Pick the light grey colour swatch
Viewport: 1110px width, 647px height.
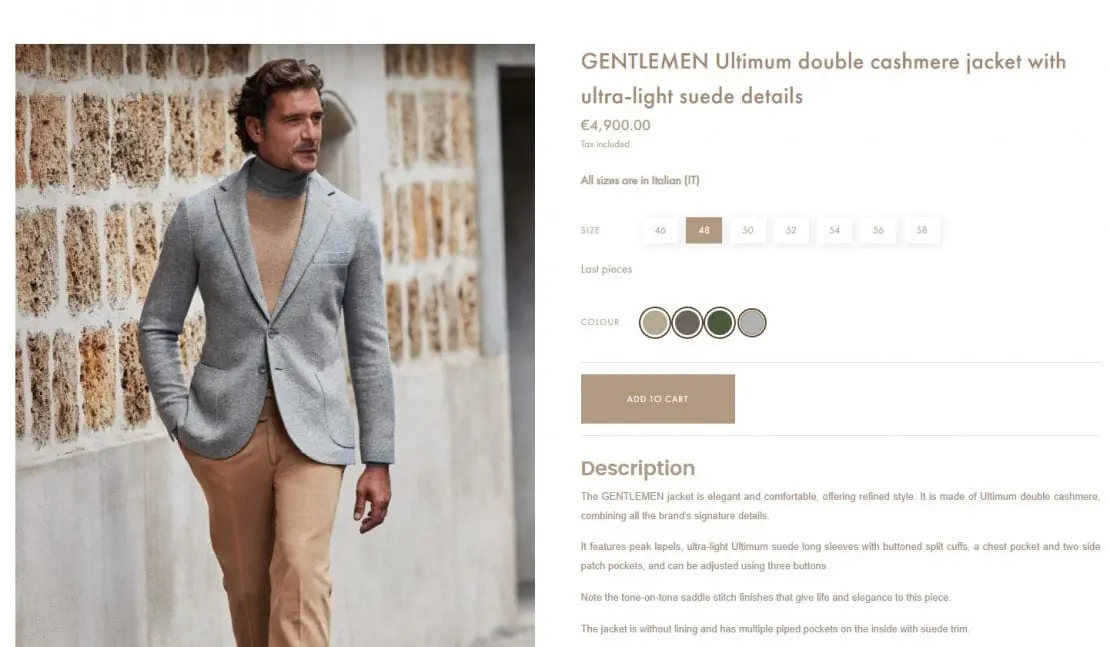click(x=752, y=323)
